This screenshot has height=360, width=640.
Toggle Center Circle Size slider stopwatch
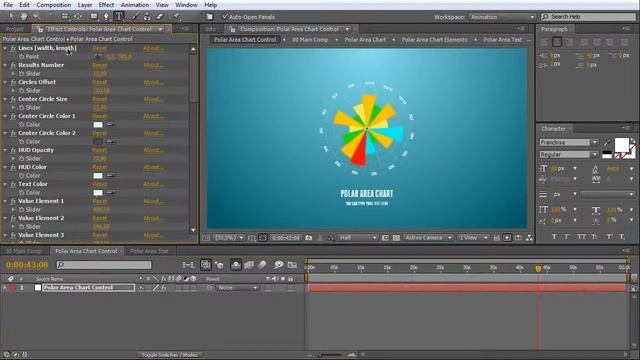(x=22, y=108)
